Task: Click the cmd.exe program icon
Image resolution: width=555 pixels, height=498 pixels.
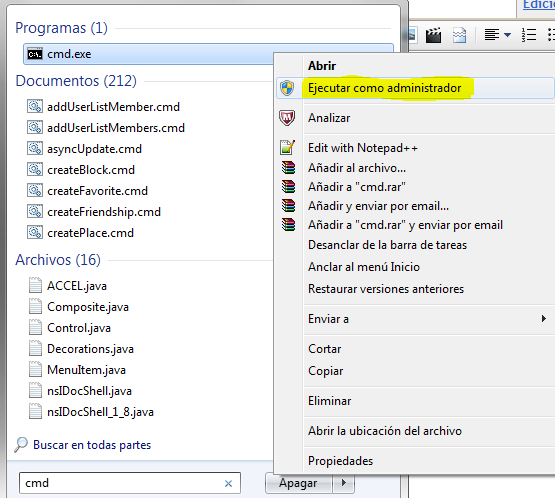Action: [x=35, y=54]
